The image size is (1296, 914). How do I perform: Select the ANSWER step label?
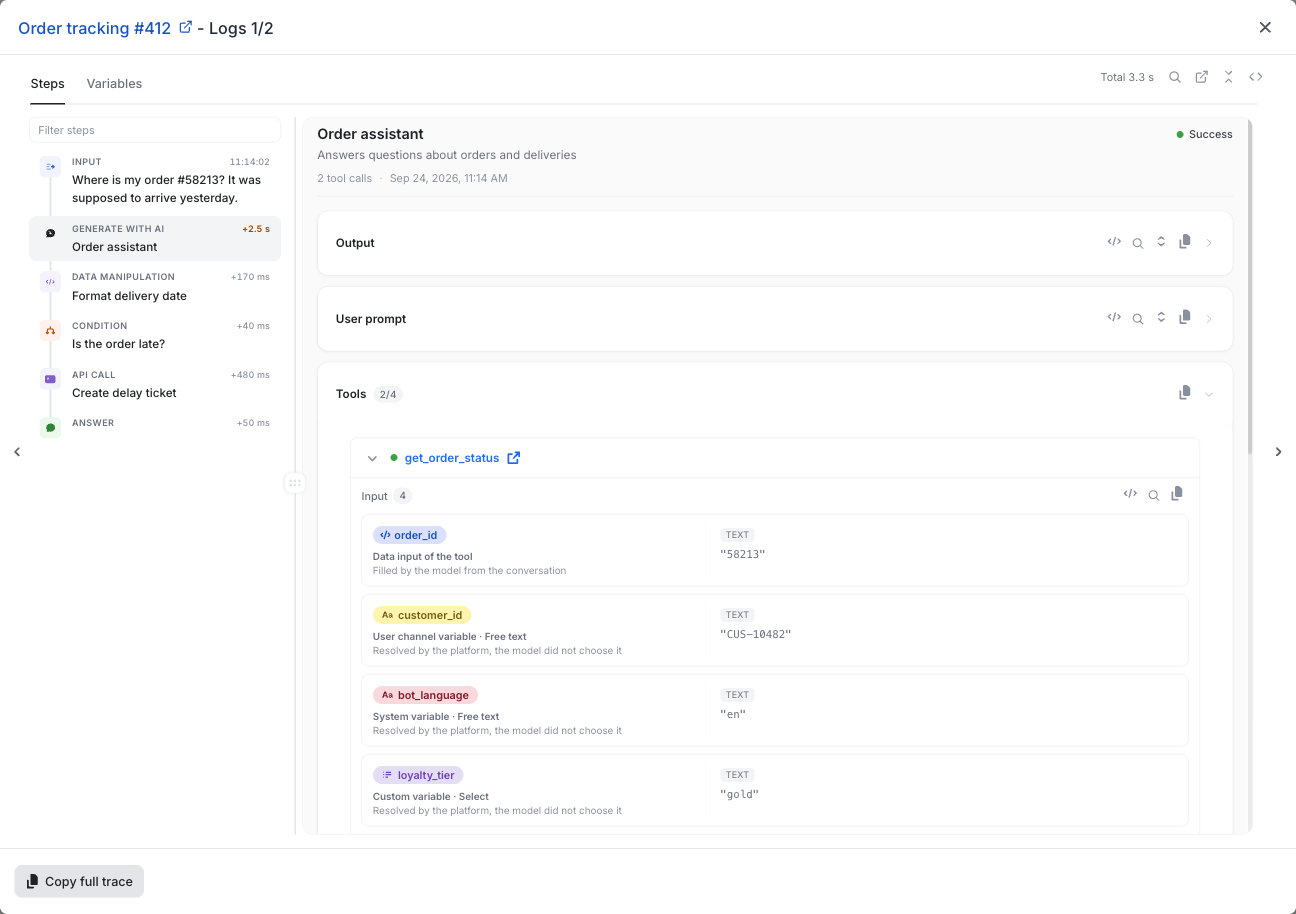tap(93, 423)
